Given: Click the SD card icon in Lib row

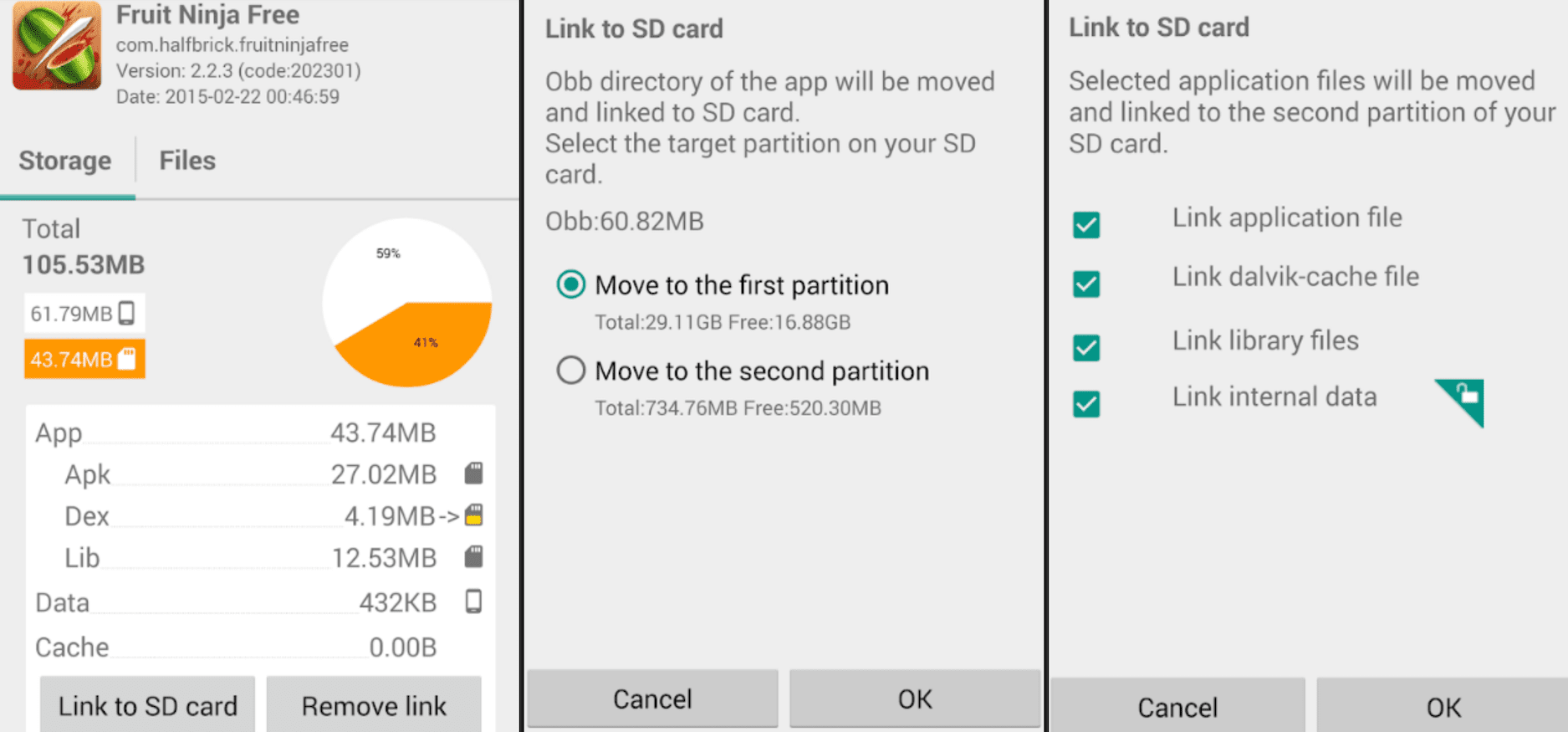Looking at the screenshot, I should coord(473,556).
